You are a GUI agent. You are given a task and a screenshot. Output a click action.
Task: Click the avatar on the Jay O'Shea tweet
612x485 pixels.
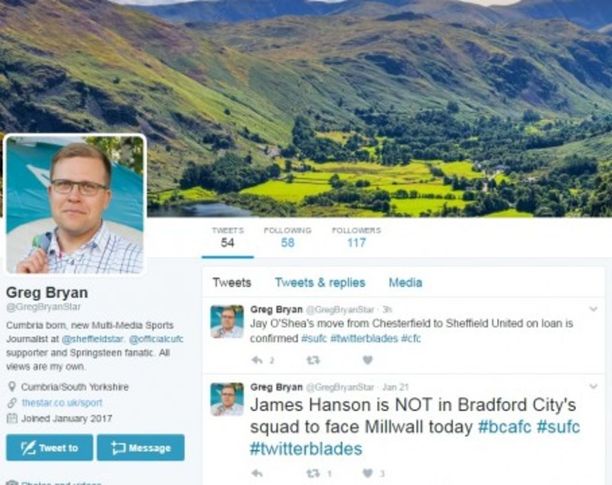pos(227,322)
